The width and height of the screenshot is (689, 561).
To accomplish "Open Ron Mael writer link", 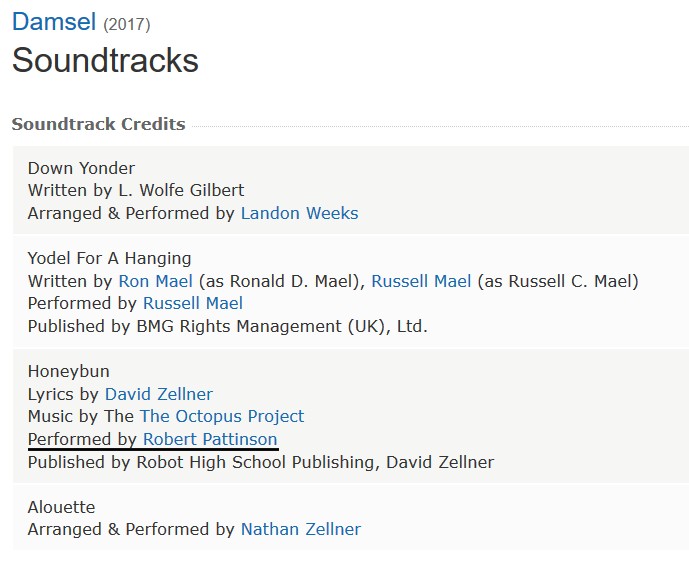I will (x=156, y=281).
